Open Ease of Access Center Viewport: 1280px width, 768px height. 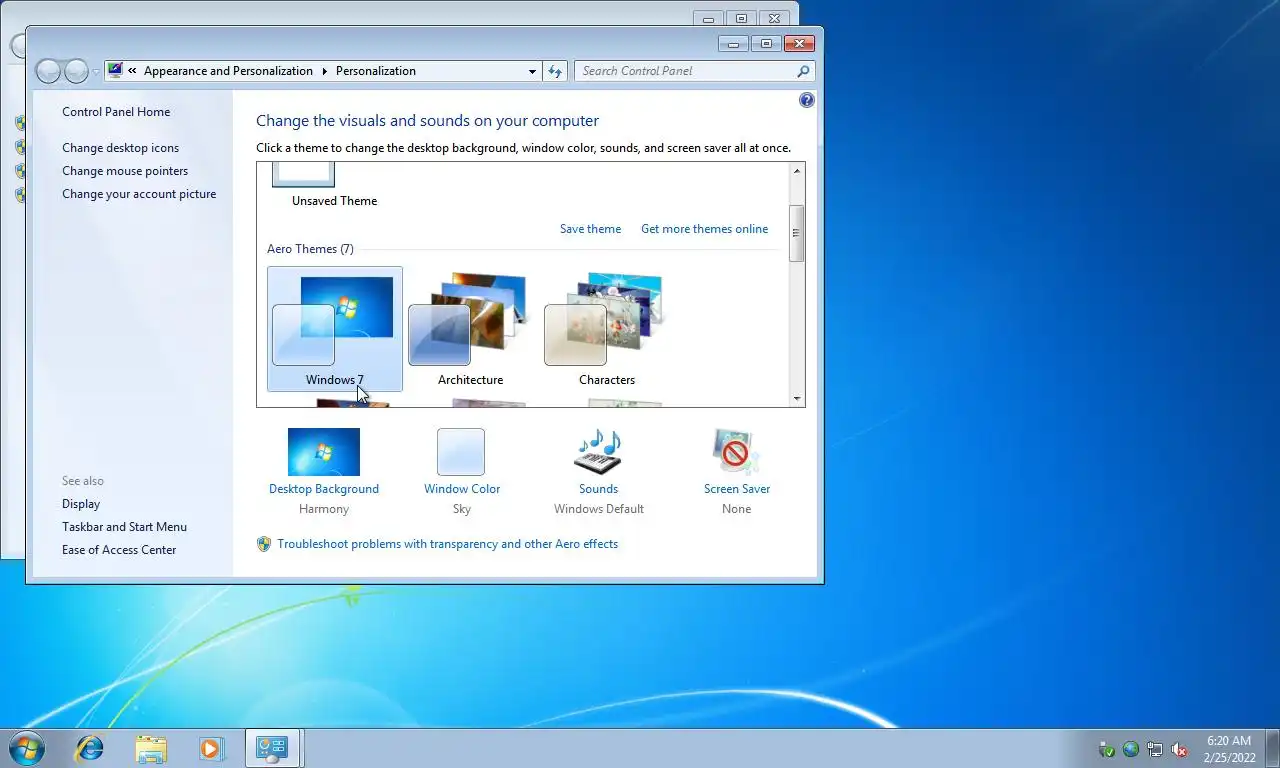pyautogui.click(x=119, y=550)
